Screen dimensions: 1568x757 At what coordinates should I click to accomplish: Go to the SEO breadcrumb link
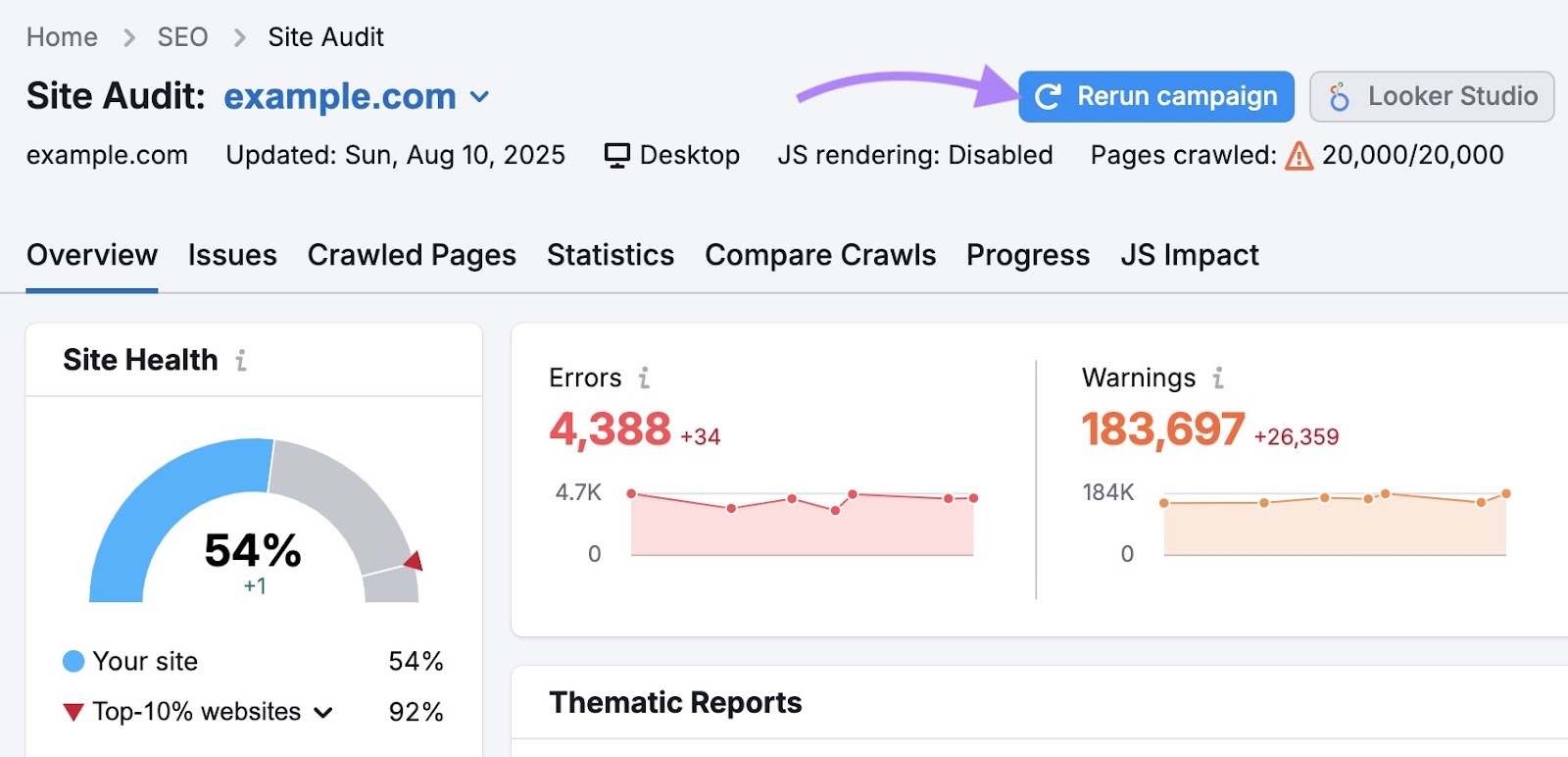click(182, 37)
